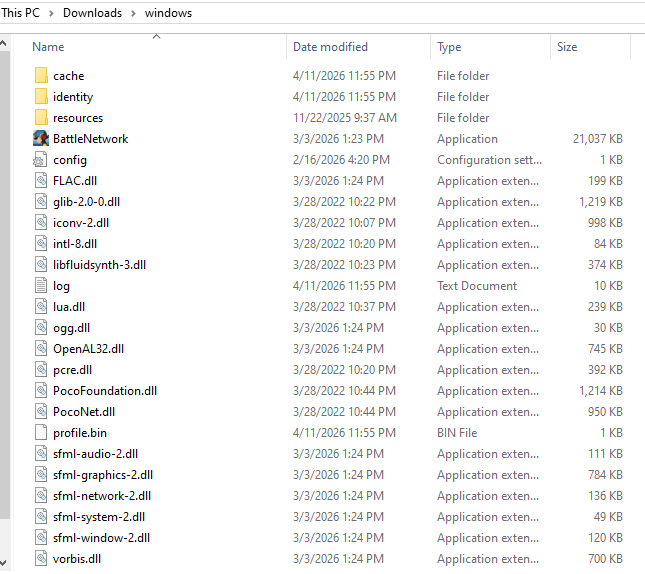Click the glib-2.0-0.dll file icon
The image size is (645, 574).
click(41, 202)
